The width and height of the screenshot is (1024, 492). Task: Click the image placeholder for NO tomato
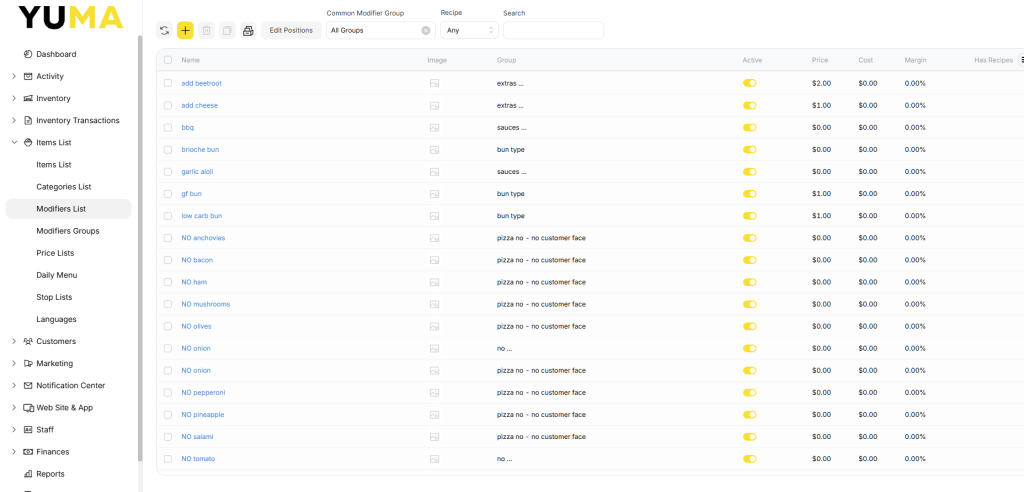pyautogui.click(x=434, y=459)
